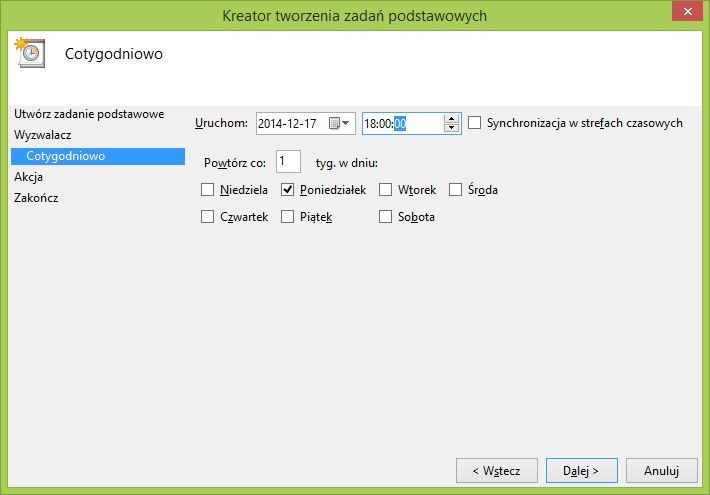This screenshot has width=710, height=495.
Task: Select the Cotygodniowo step in sidebar
Action: click(x=98, y=156)
